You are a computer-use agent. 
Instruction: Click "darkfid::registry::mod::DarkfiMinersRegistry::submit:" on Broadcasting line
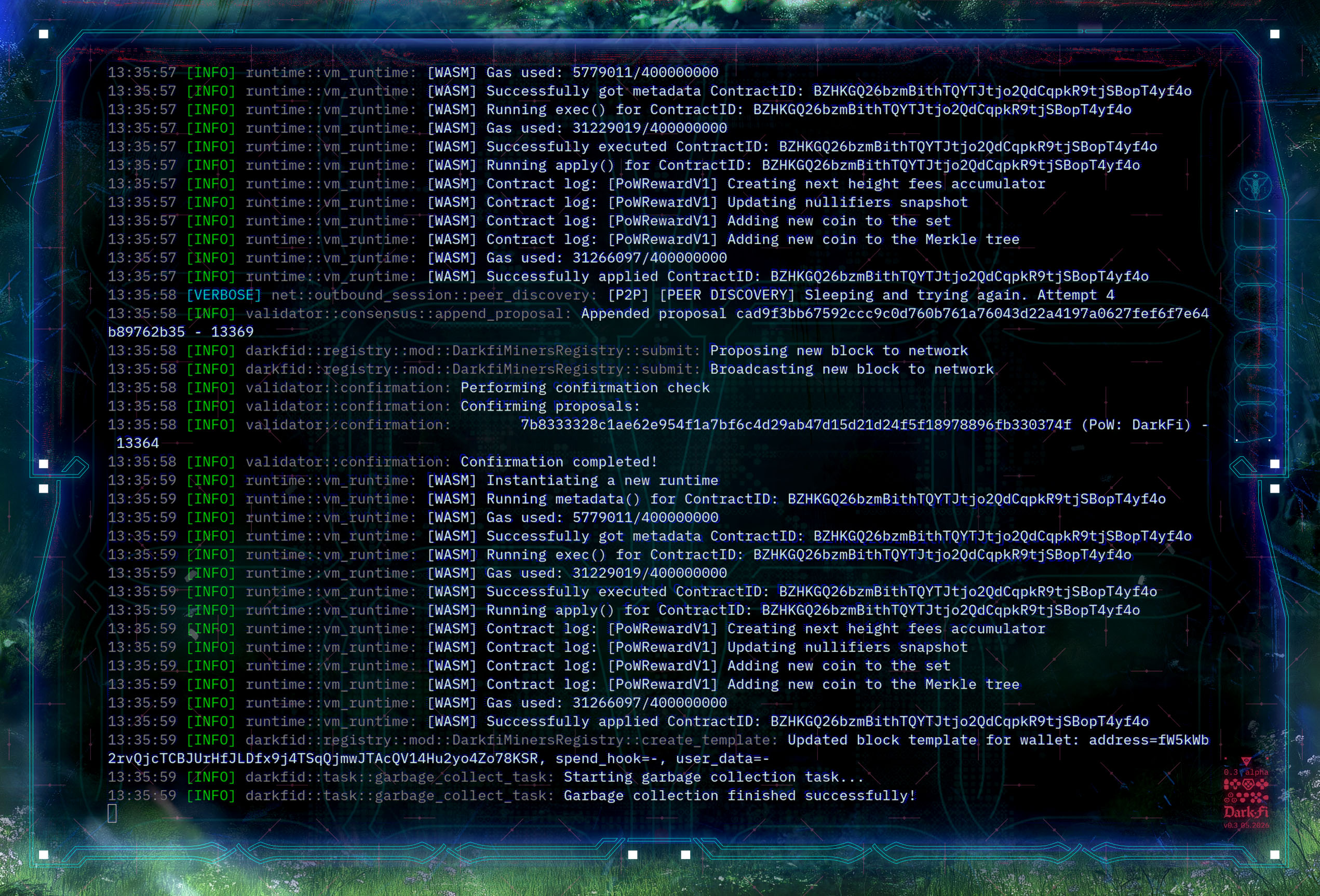[x=473, y=369]
